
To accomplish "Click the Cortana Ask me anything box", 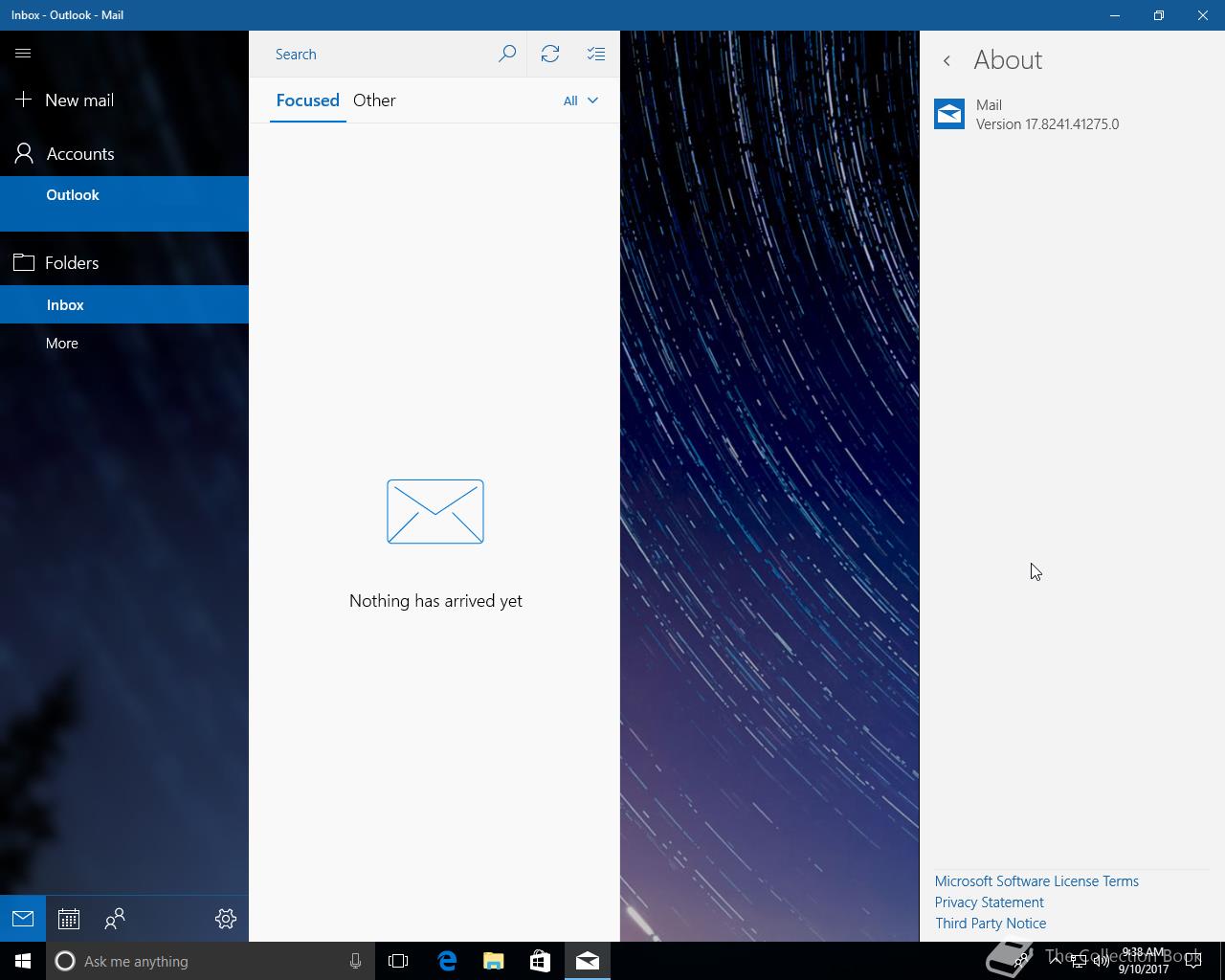I will [x=210, y=961].
